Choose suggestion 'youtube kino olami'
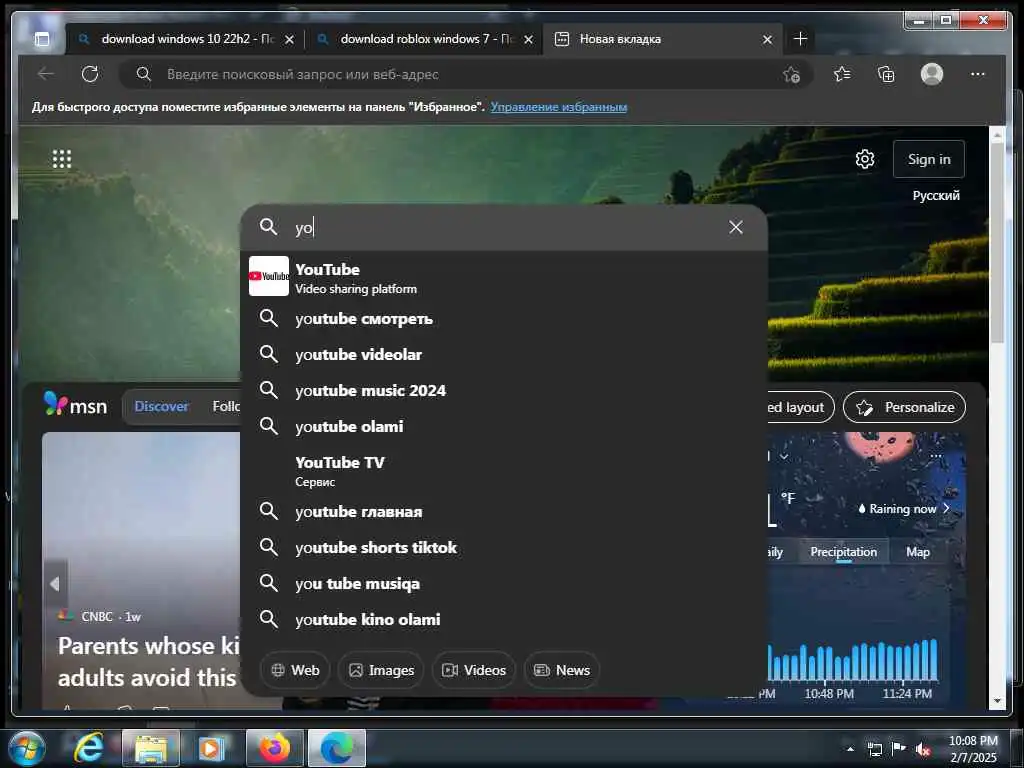 coord(504,619)
